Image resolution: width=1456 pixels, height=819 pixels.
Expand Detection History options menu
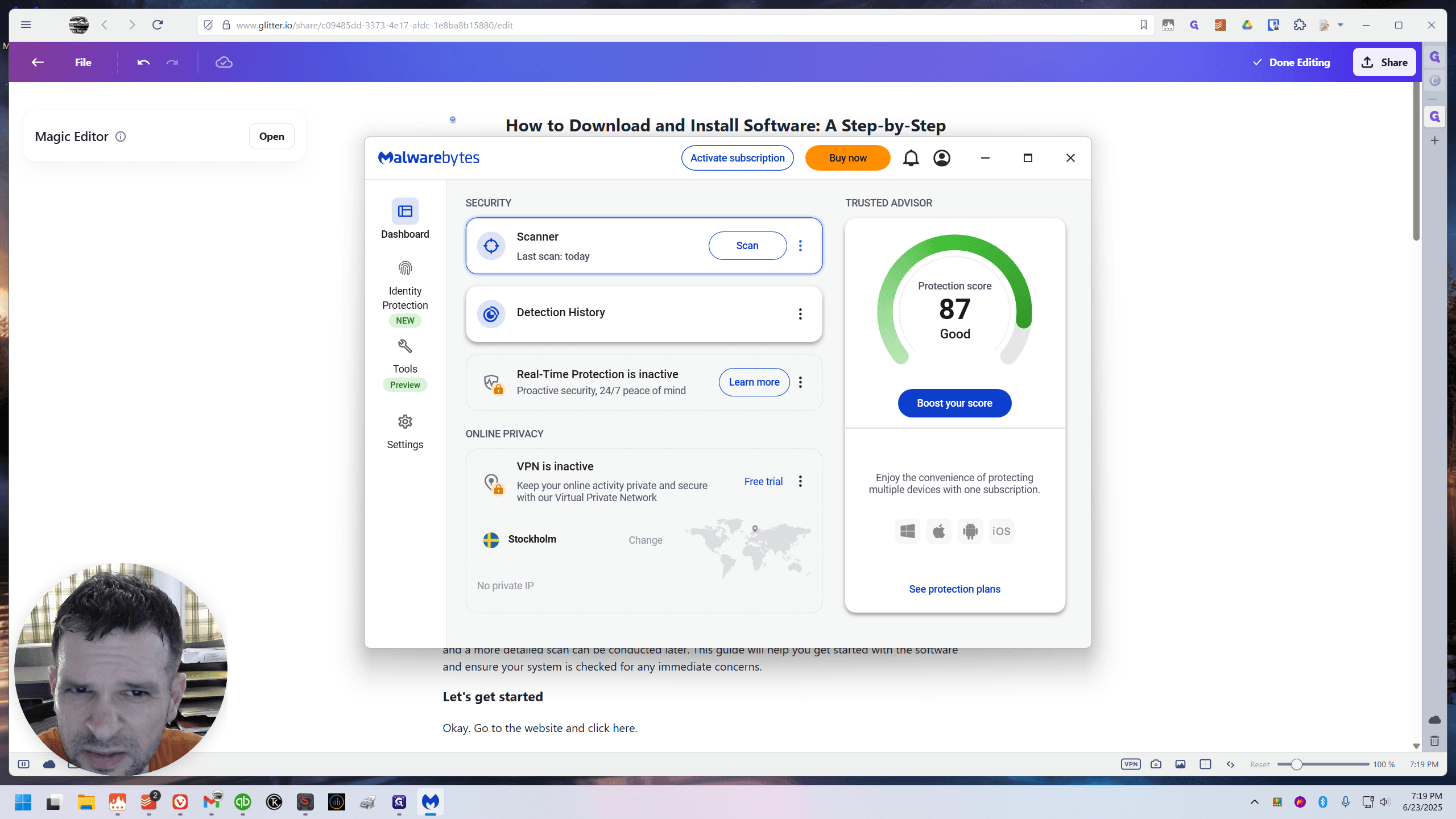pyautogui.click(x=800, y=314)
